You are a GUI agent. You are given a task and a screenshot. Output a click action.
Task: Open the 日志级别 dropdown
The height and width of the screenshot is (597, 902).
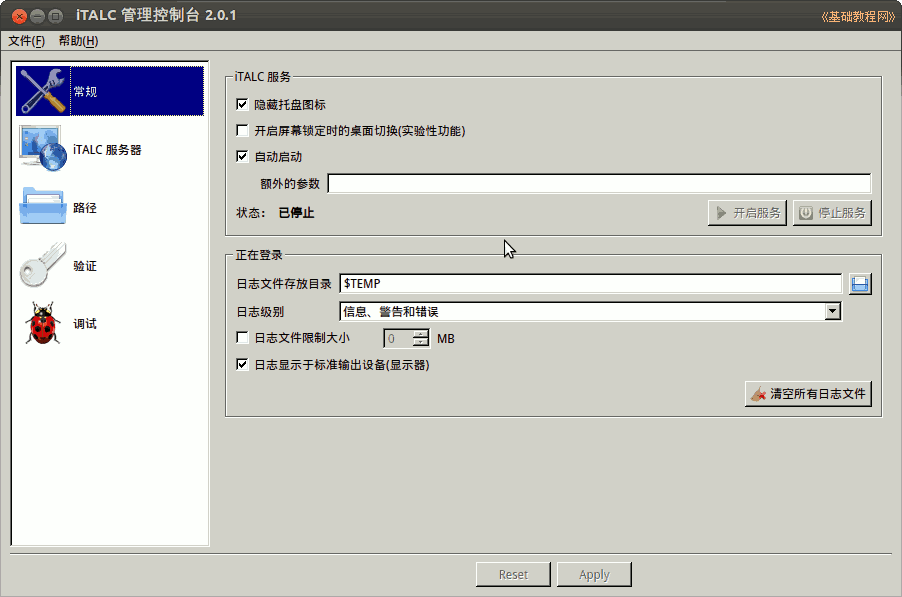coord(590,312)
